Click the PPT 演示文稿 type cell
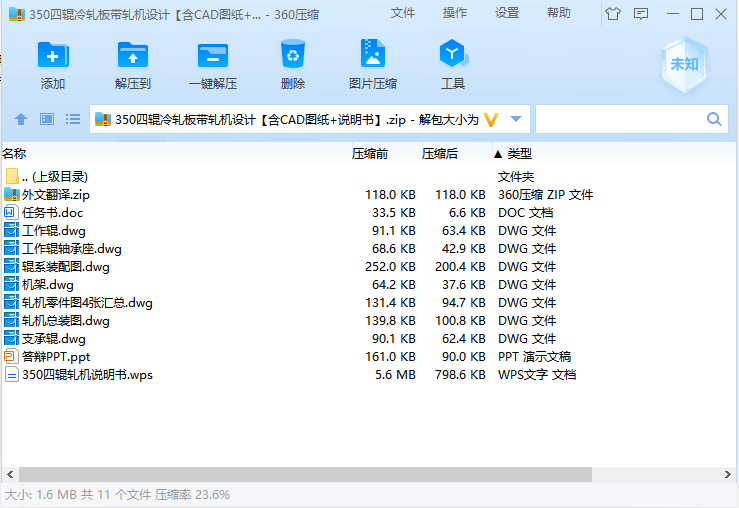The height and width of the screenshot is (508, 739). click(x=534, y=356)
